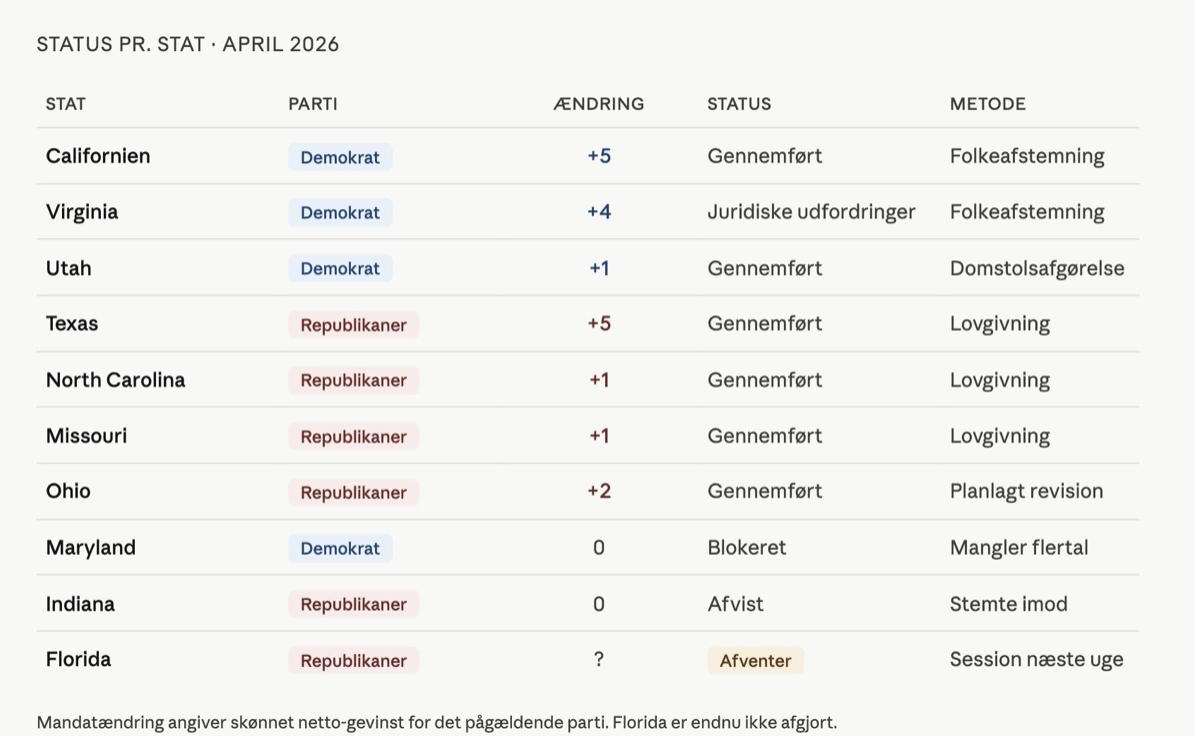Screen dimensions: 1195x736
Task: Click the Republikaner badge in Florida row
Action: [353, 661]
